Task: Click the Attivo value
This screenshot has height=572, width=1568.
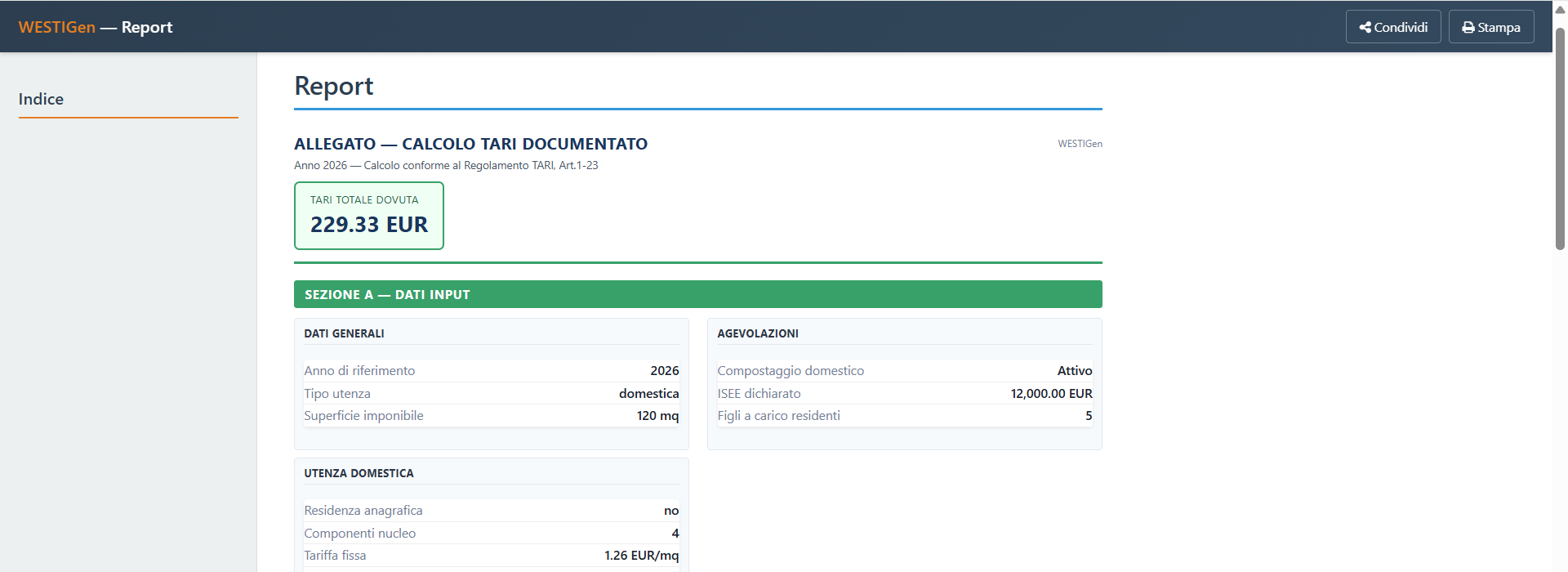Action: click(1075, 371)
